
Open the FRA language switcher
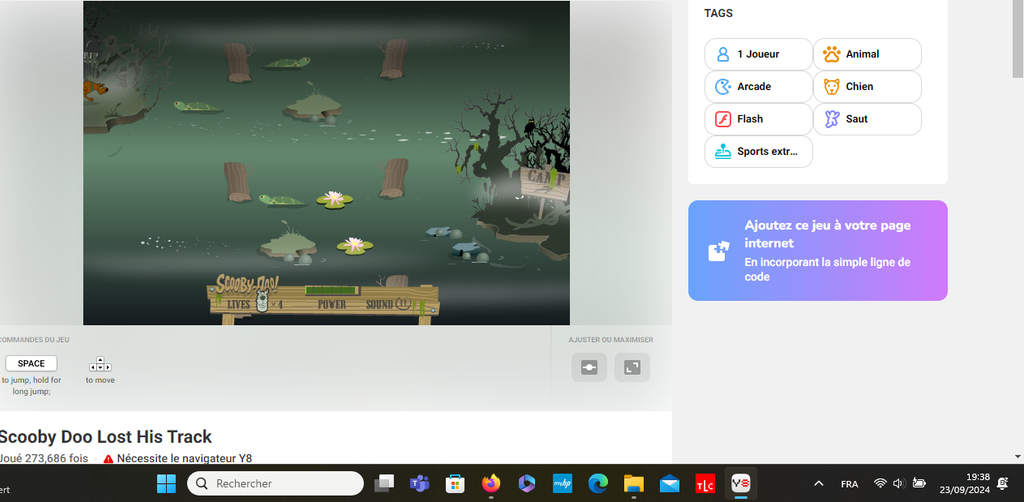pos(849,483)
